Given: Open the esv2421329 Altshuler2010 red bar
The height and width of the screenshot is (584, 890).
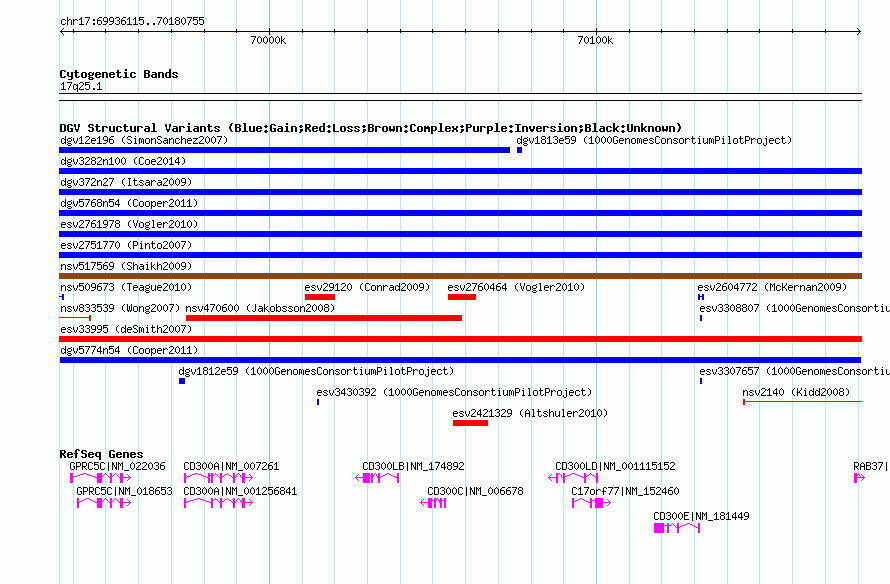Looking at the screenshot, I should tap(470, 423).
